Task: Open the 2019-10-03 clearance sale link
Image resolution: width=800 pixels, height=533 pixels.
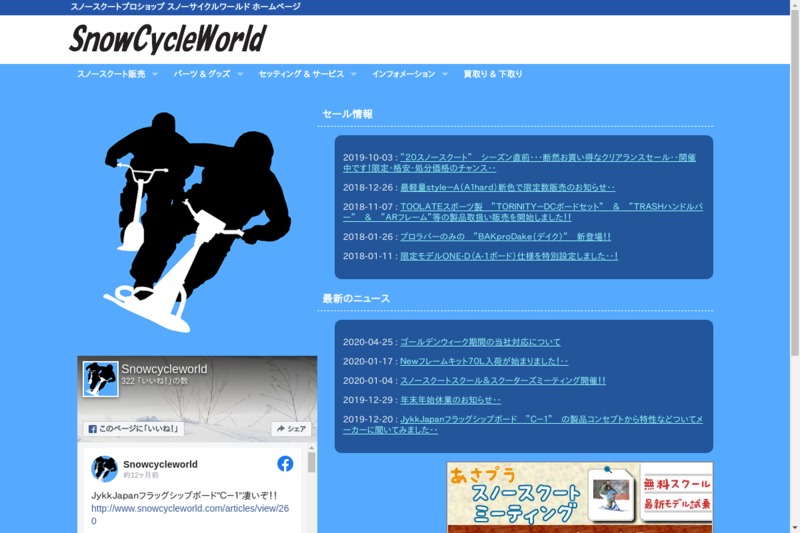Action: [x=519, y=163]
